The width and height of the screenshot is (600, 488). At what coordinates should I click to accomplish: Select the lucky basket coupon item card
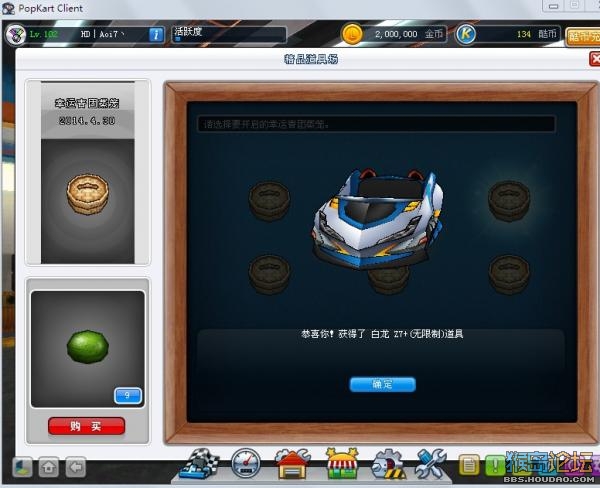point(88,172)
